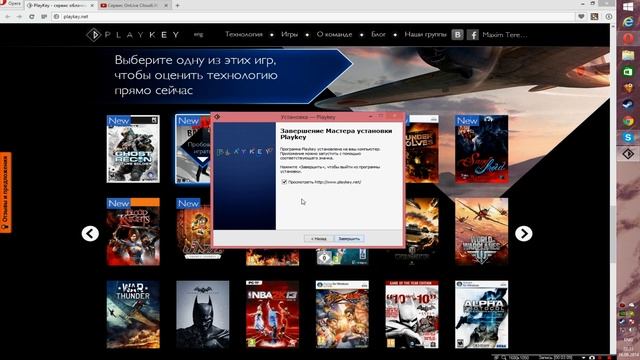
Task: Open the Технология menu item
Action: click(244, 35)
